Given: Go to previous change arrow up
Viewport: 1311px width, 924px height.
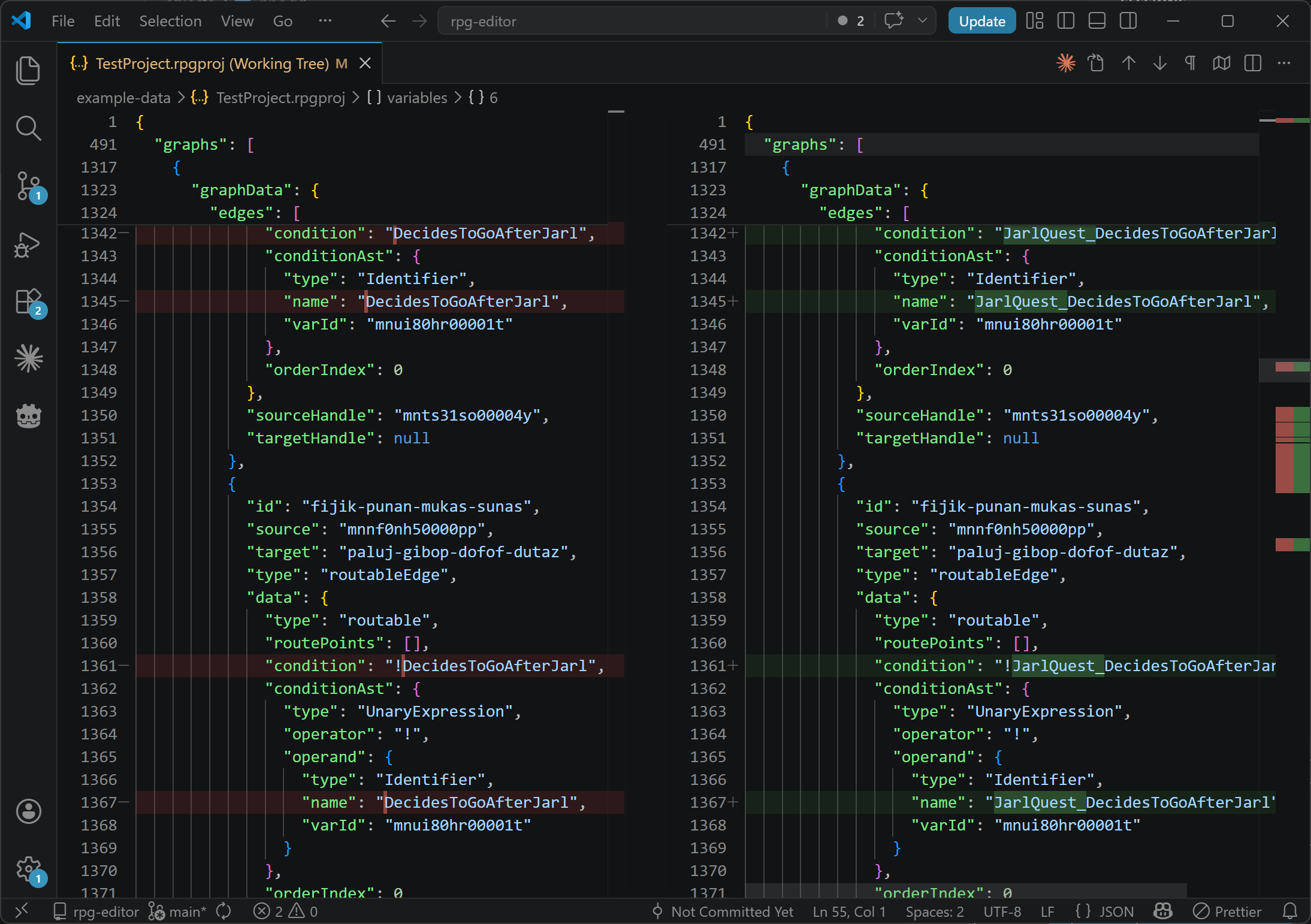Looking at the screenshot, I should tap(1128, 63).
